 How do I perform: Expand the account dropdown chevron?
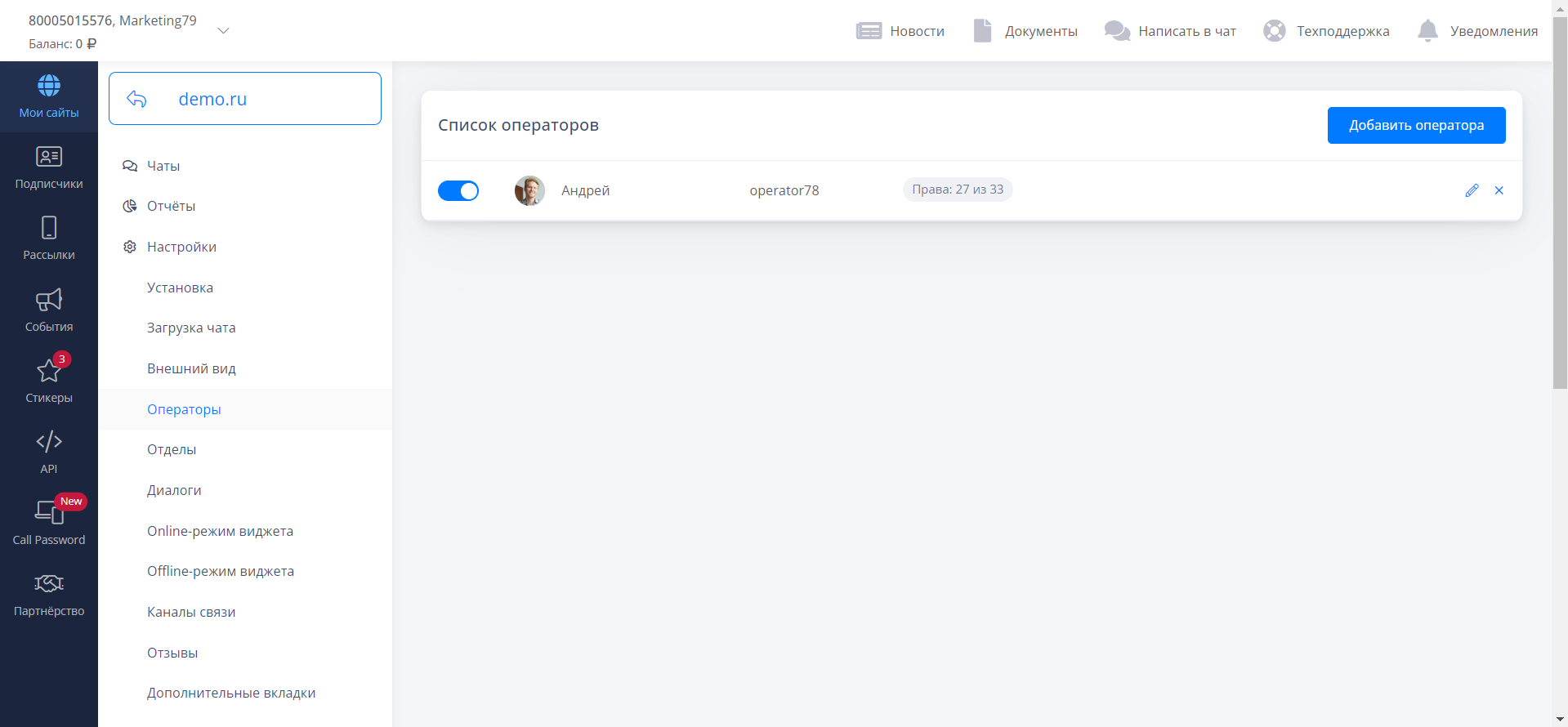223,31
